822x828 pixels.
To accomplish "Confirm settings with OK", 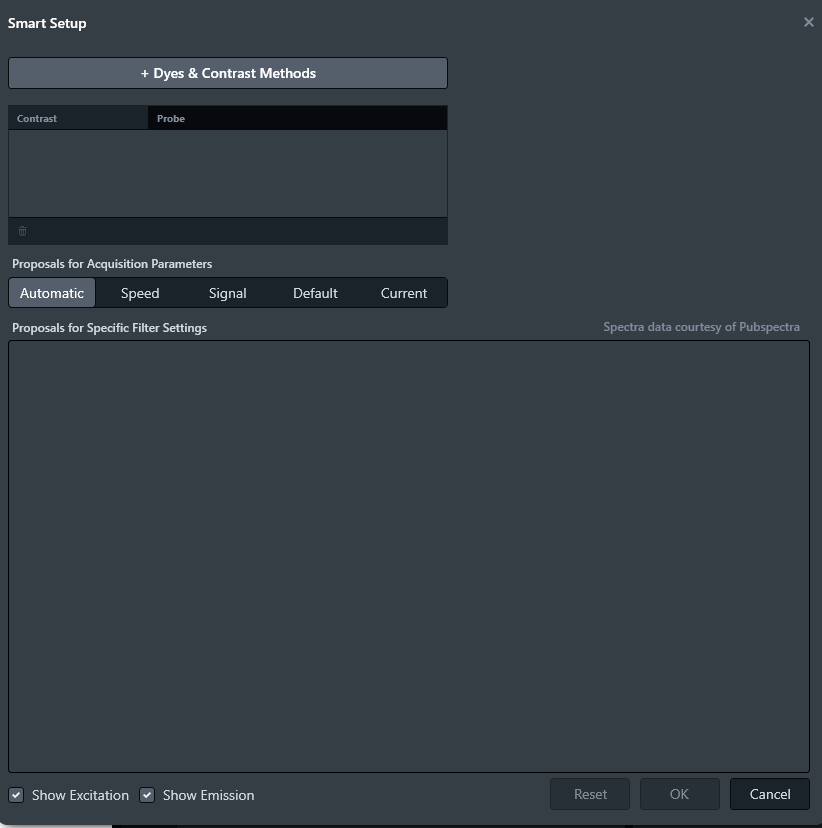I will (x=679, y=793).
